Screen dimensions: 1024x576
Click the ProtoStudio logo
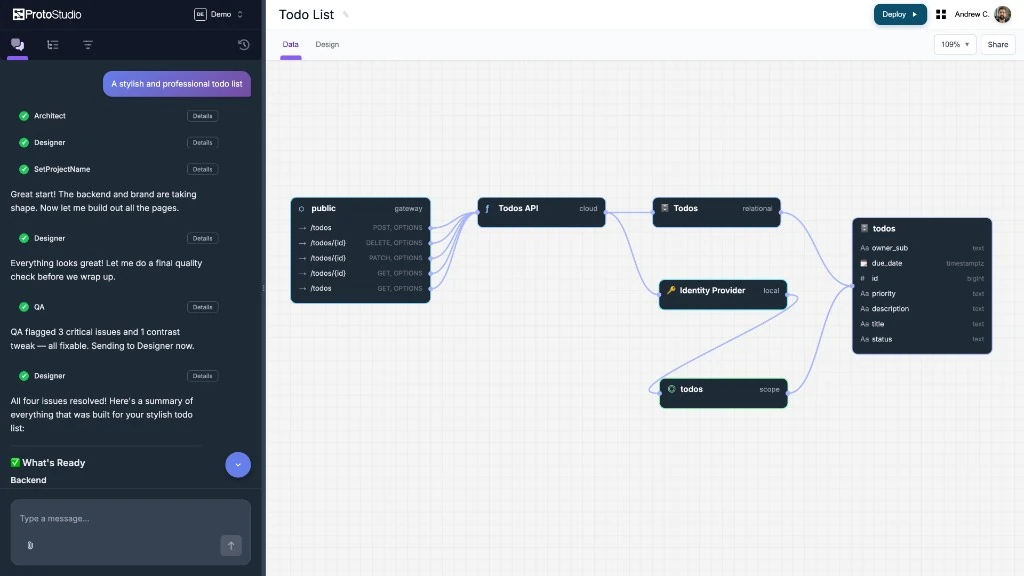pyautogui.click(x=47, y=14)
